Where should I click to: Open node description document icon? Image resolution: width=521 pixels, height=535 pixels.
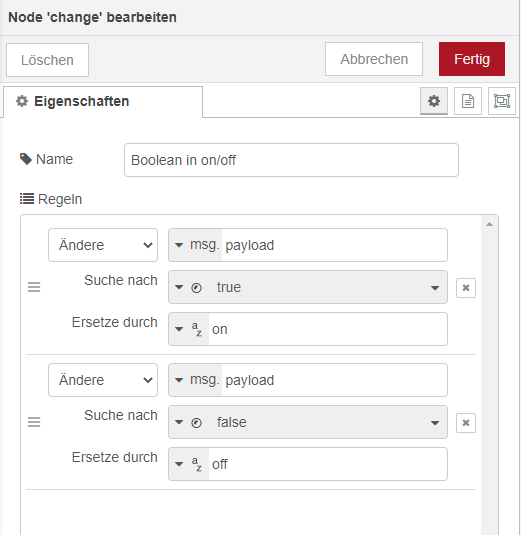(468, 101)
